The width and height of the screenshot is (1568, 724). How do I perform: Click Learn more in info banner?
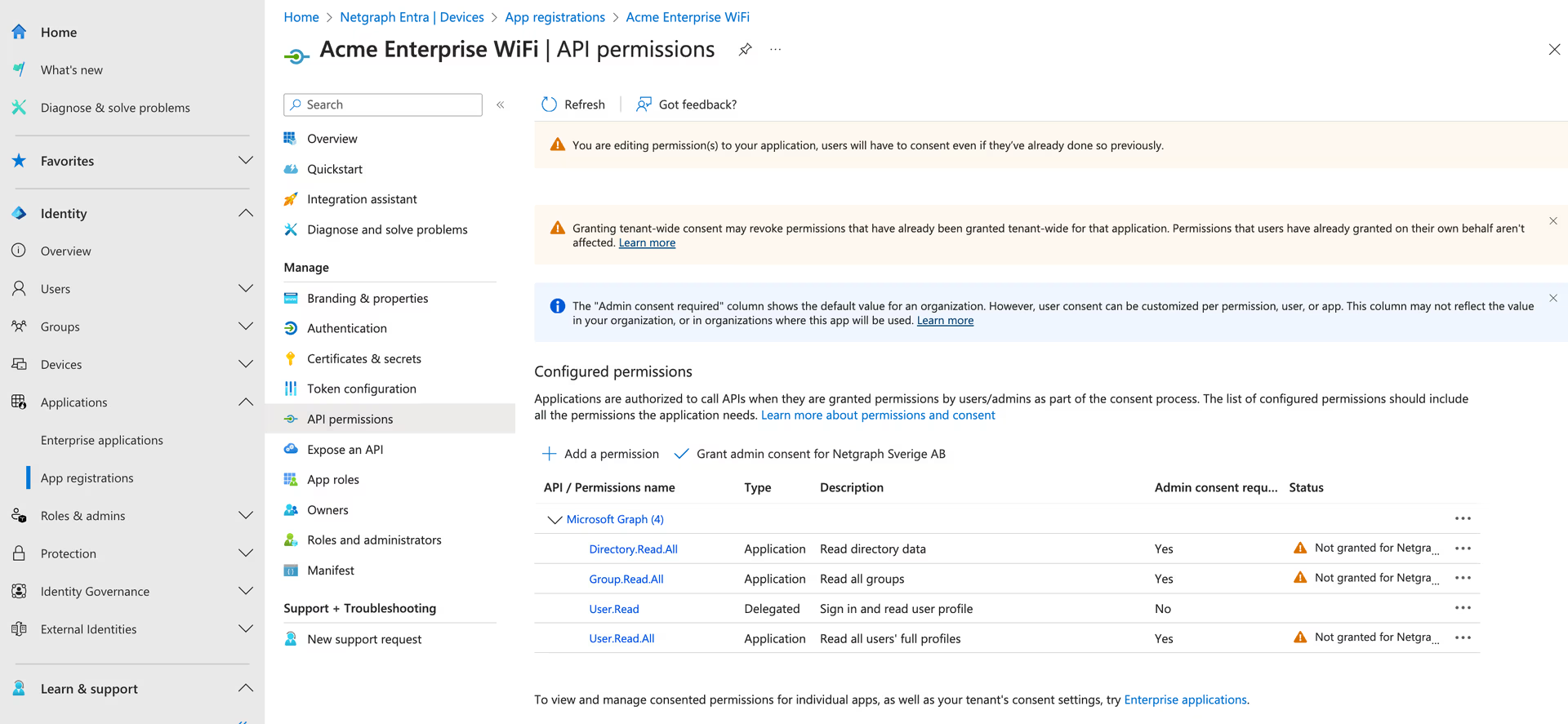pyautogui.click(x=945, y=320)
